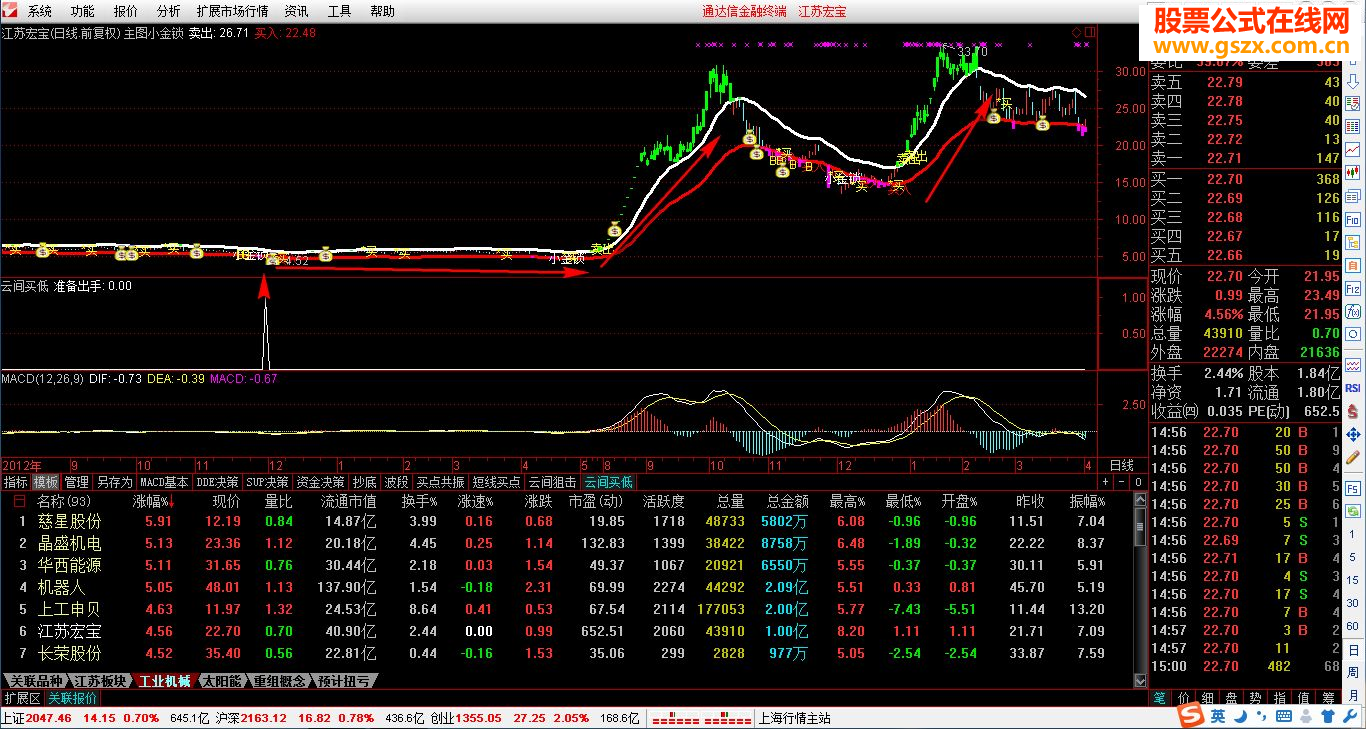The width and height of the screenshot is (1366, 729).
Task: Toggle Sogou 英 language mode
Action: [1217, 716]
